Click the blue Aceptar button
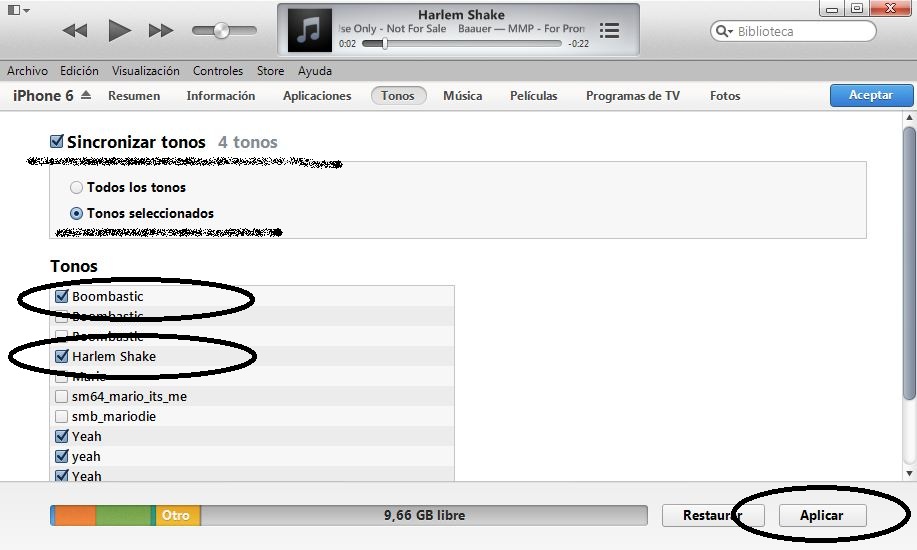The width and height of the screenshot is (917, 550). [871, 95]
